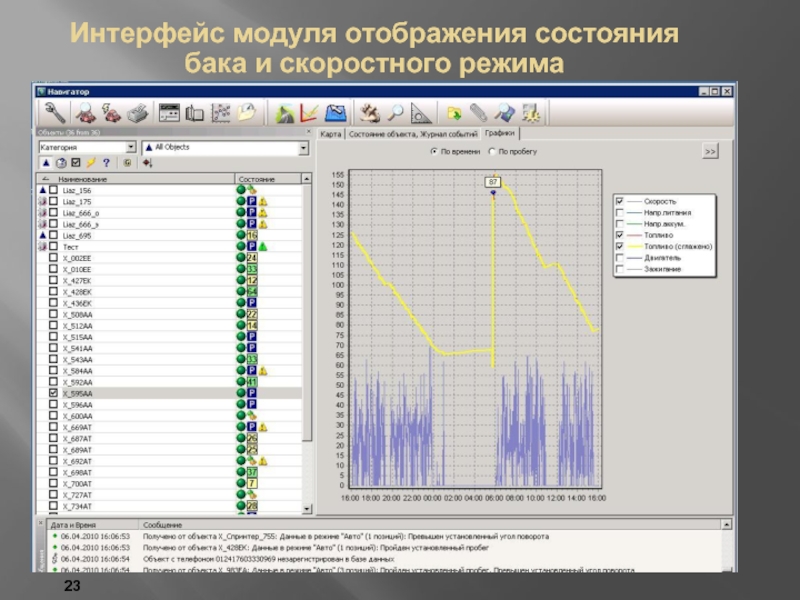The height and width of the screenshot is (600, 800).
Task: Click the parking status icon for Liaz_175
Action: coord(252,201)
